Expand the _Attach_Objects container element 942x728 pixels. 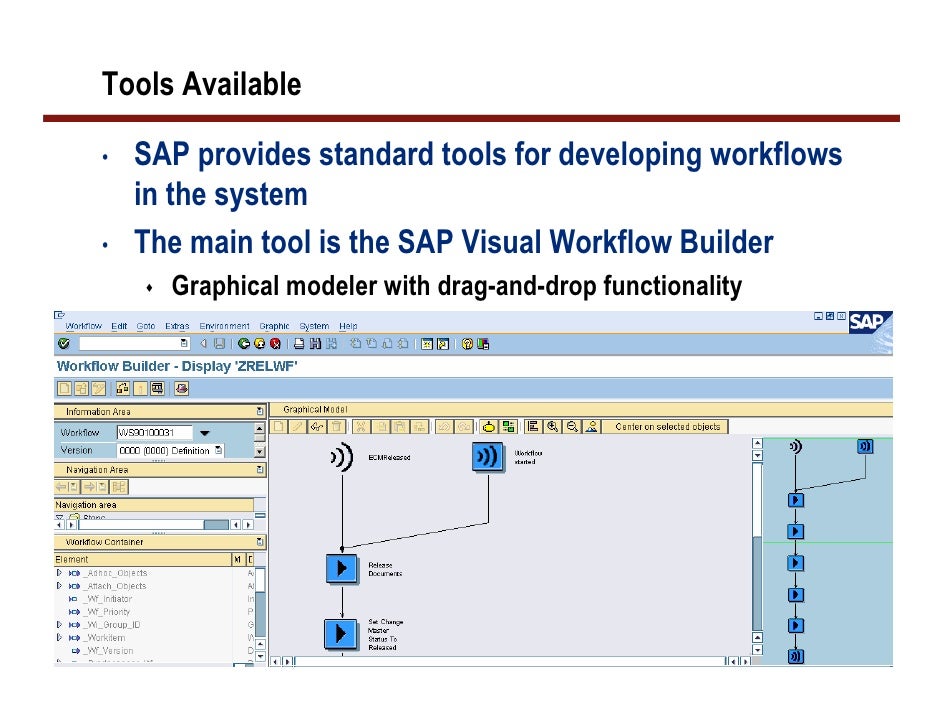[x=59, y=586]
